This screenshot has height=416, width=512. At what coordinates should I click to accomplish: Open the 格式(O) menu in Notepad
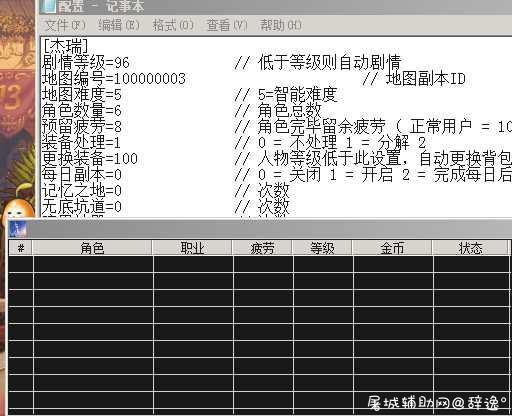(173, 25)
